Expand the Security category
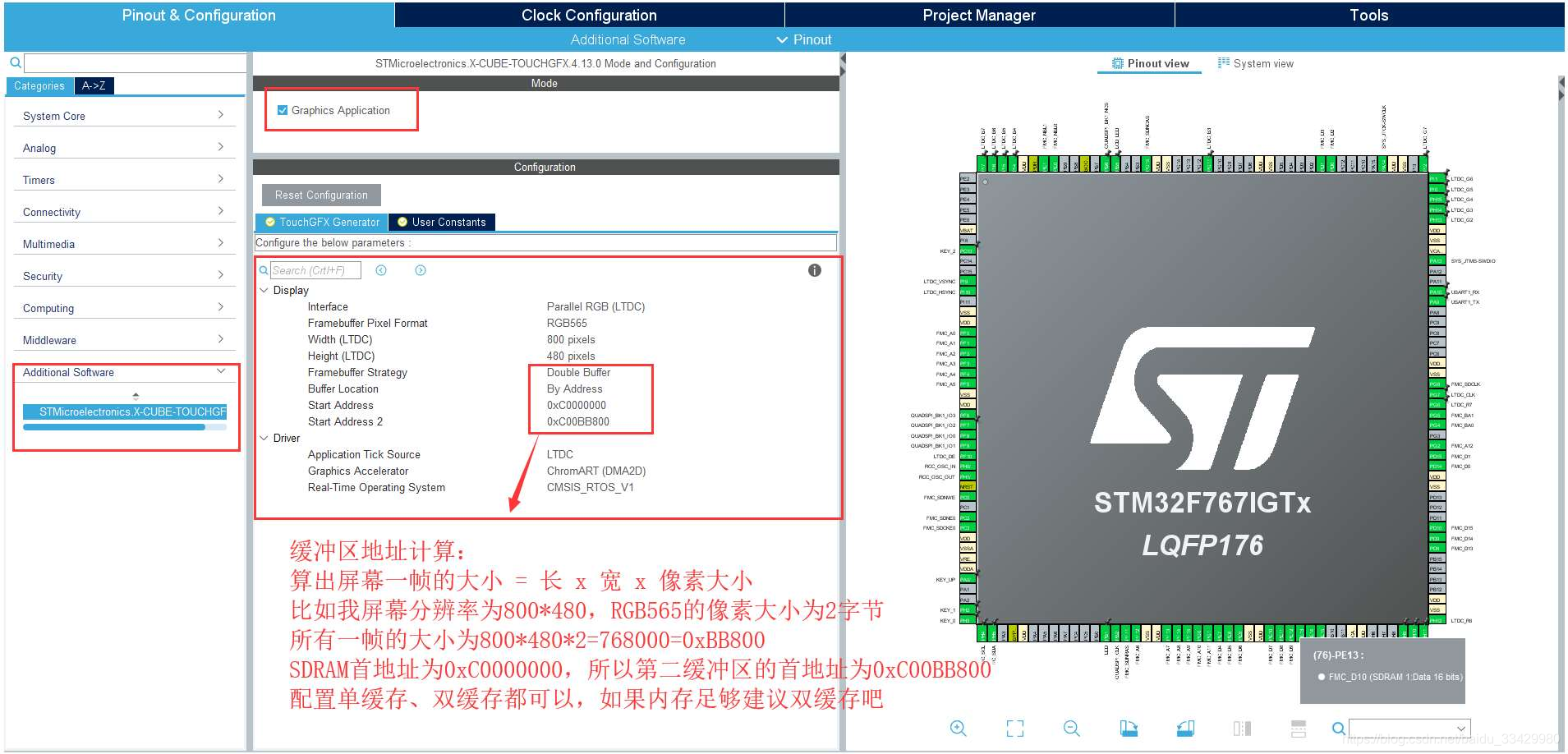The image size is (1568, 754). pyautogui.click(x=124, y=276)
